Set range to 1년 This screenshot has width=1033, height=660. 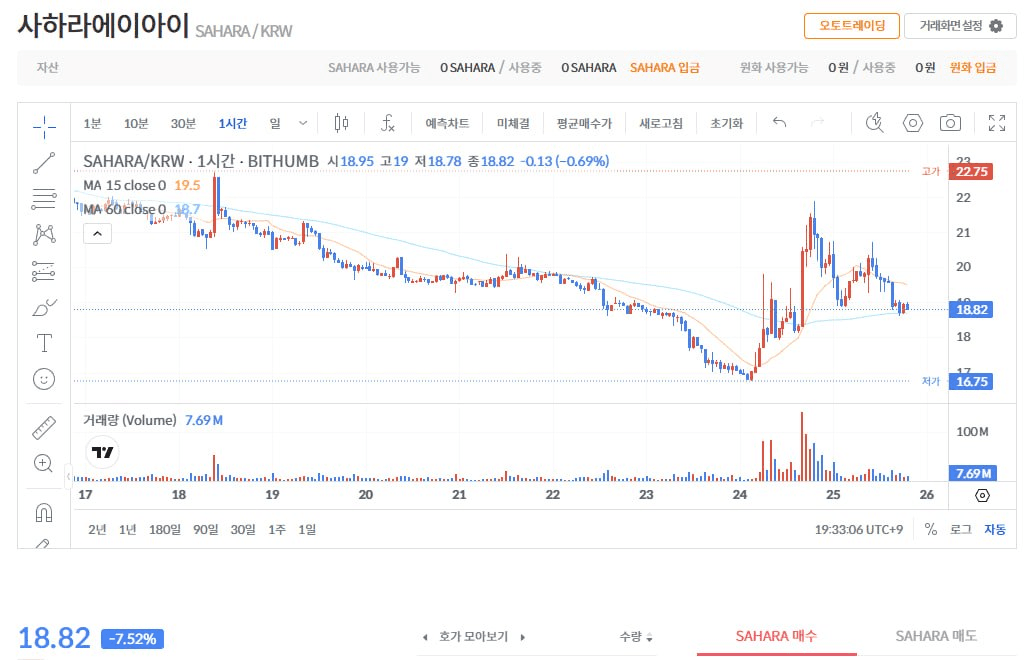pos(128,529)
